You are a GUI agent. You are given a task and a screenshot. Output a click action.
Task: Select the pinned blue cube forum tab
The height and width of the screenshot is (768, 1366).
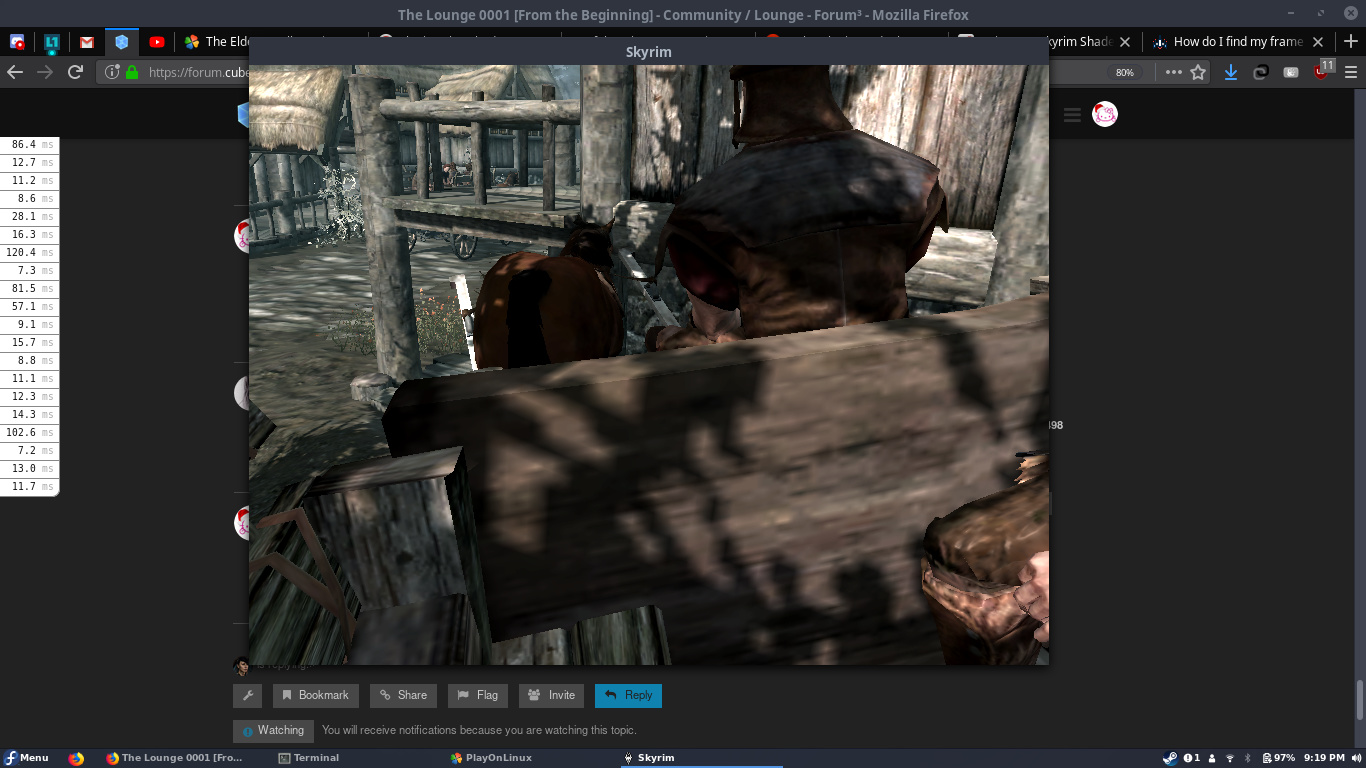point(122,42)
